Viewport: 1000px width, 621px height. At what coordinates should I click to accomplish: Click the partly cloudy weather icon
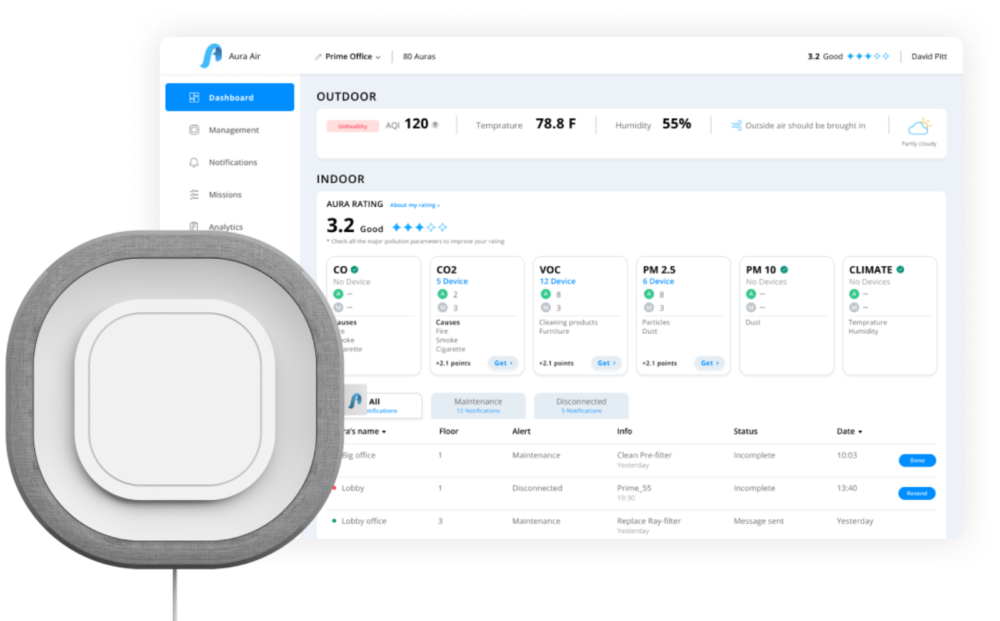coord(918,128)
